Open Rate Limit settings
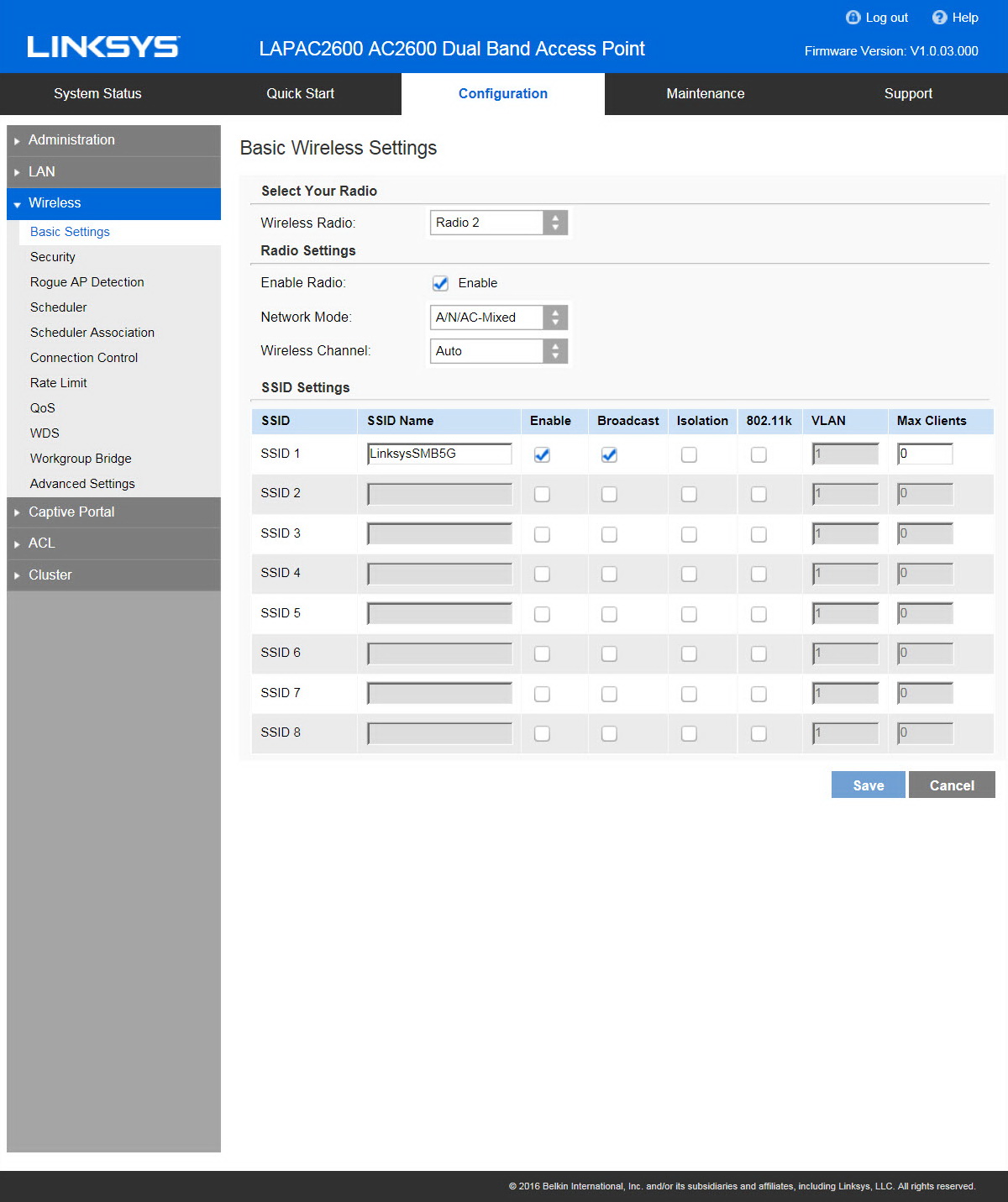1008x1202 pixels. (x=59, y=383)
